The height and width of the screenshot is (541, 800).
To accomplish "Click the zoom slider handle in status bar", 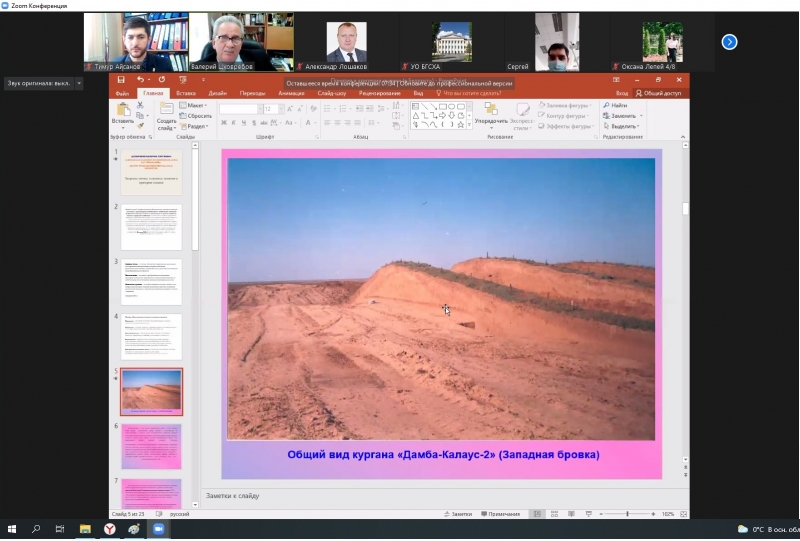I will (627, 514).
